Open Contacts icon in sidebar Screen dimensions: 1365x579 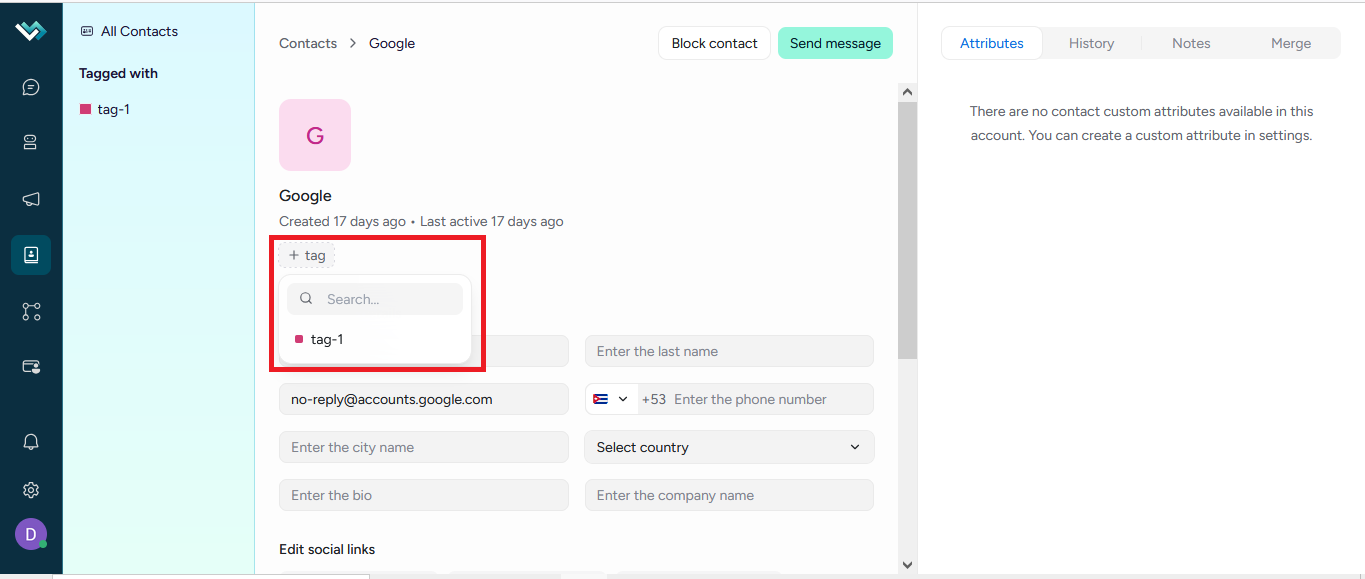click(31, 255)
